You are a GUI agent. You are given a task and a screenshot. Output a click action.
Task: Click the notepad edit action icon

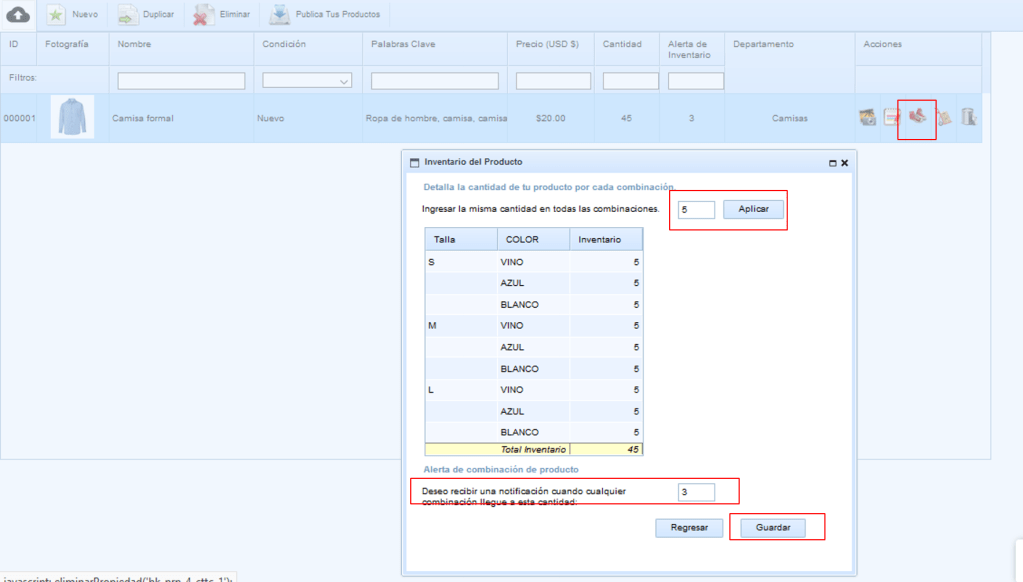[x=892, y=118]
